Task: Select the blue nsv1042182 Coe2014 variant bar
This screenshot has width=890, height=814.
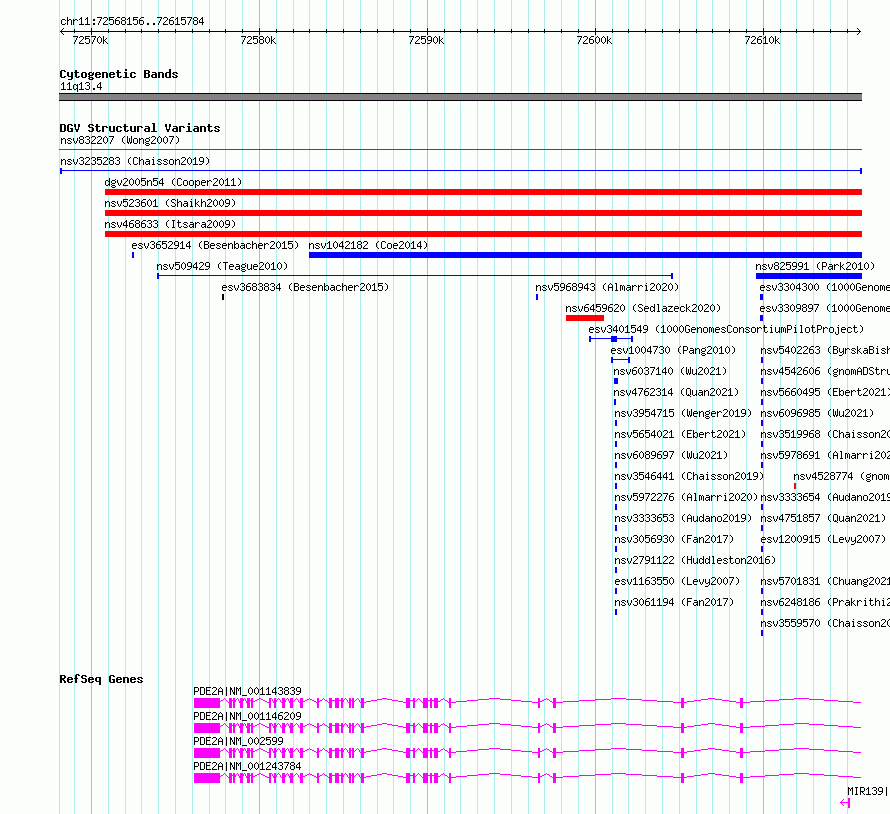Action: (x=585, y=255)
